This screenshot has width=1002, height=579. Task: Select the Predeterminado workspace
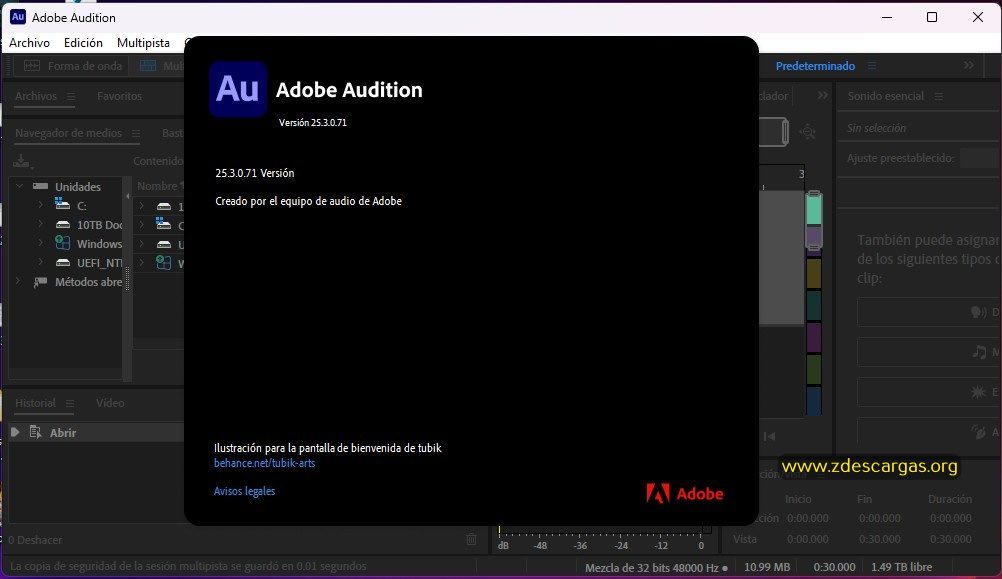[815, 66]
